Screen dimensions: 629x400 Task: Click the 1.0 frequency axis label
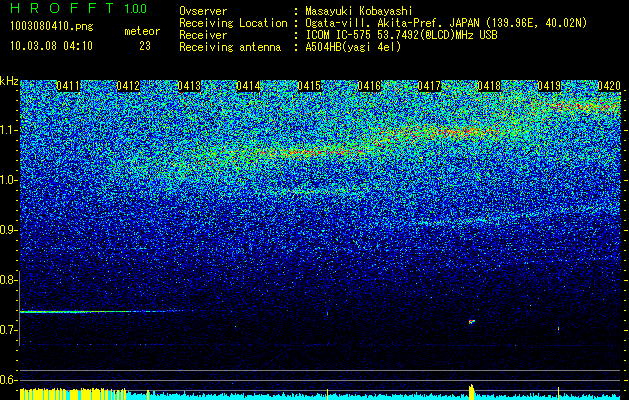[x=8, y=180]
